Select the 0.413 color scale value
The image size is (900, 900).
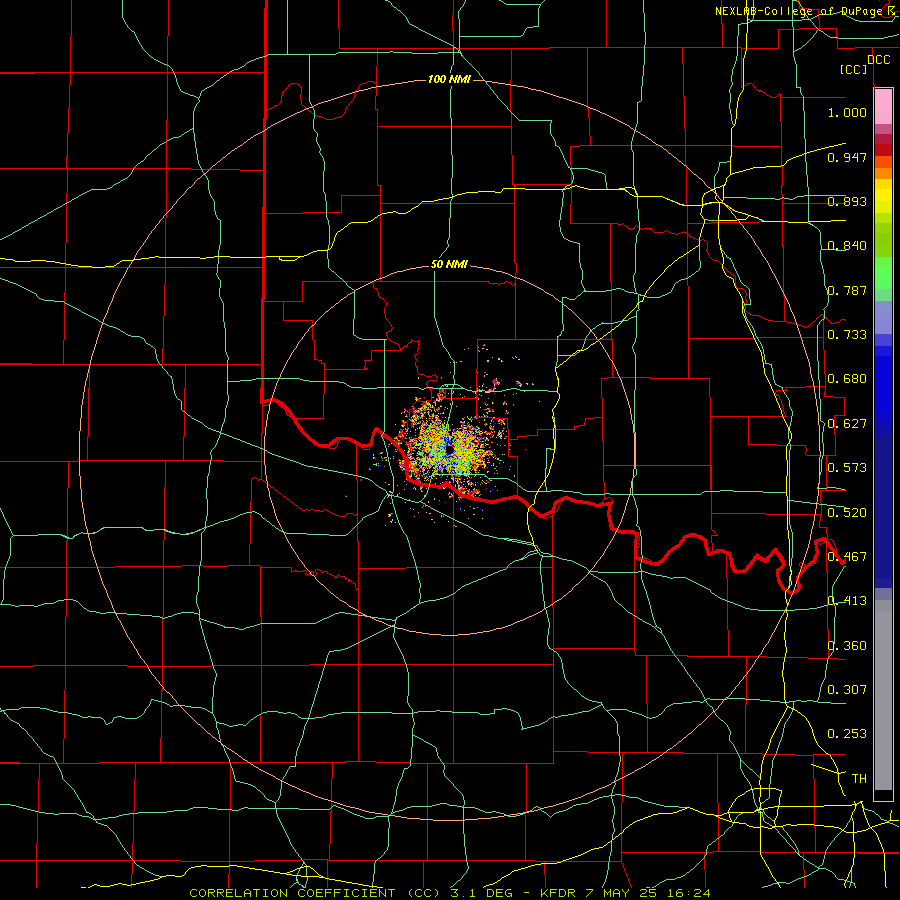pos(847,601)
